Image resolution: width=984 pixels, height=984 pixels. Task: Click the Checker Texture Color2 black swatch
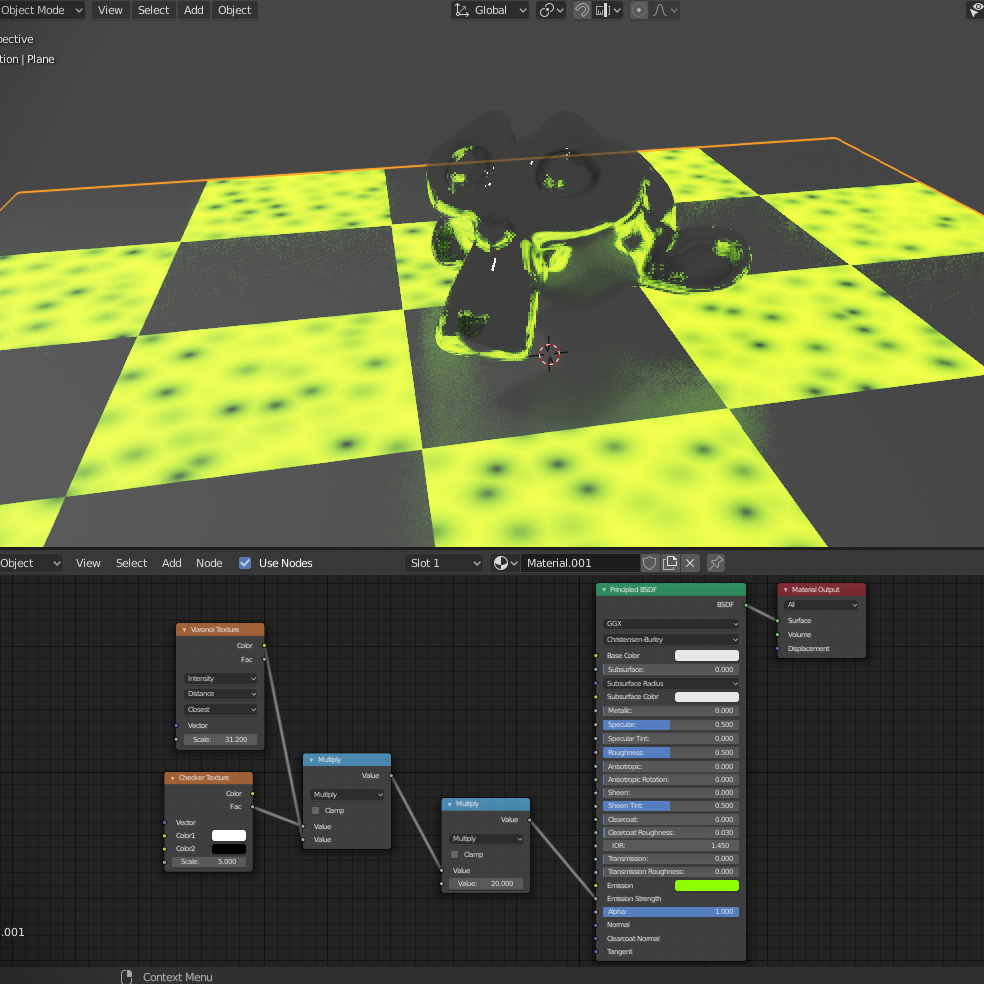click(228, 848)
